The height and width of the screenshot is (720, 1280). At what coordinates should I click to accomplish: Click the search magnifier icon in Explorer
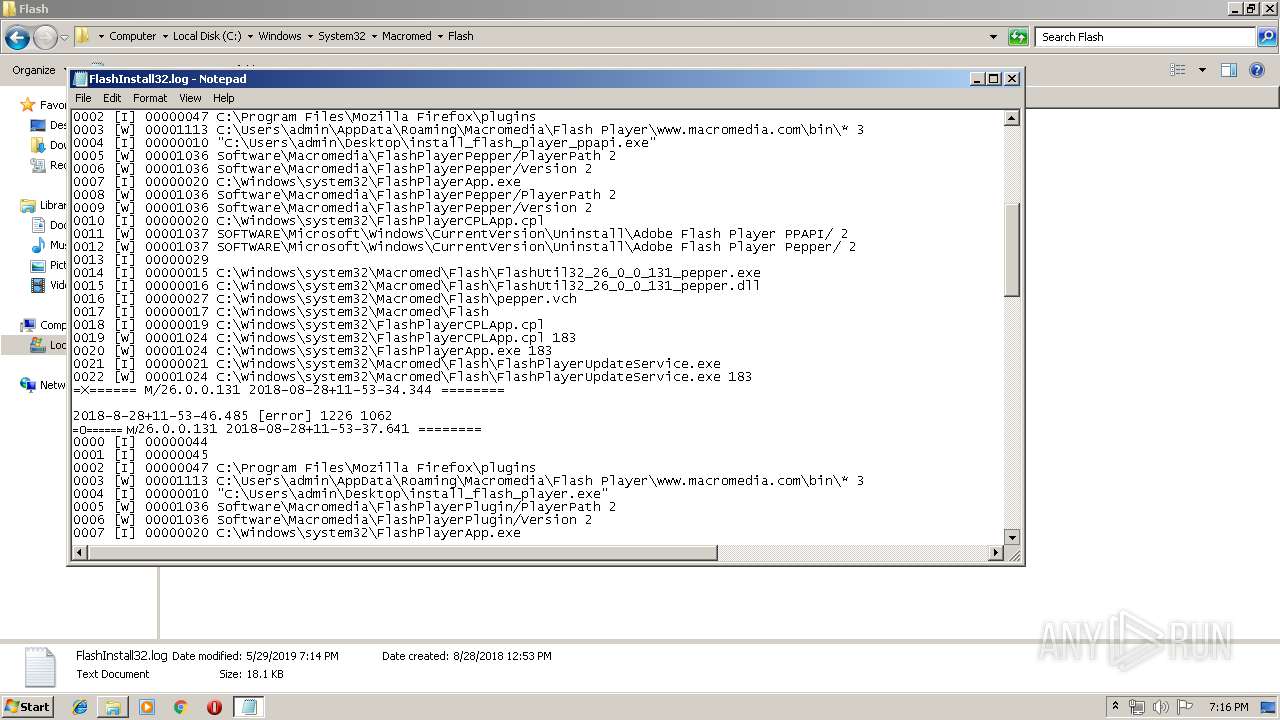[x=1267, y=37]
